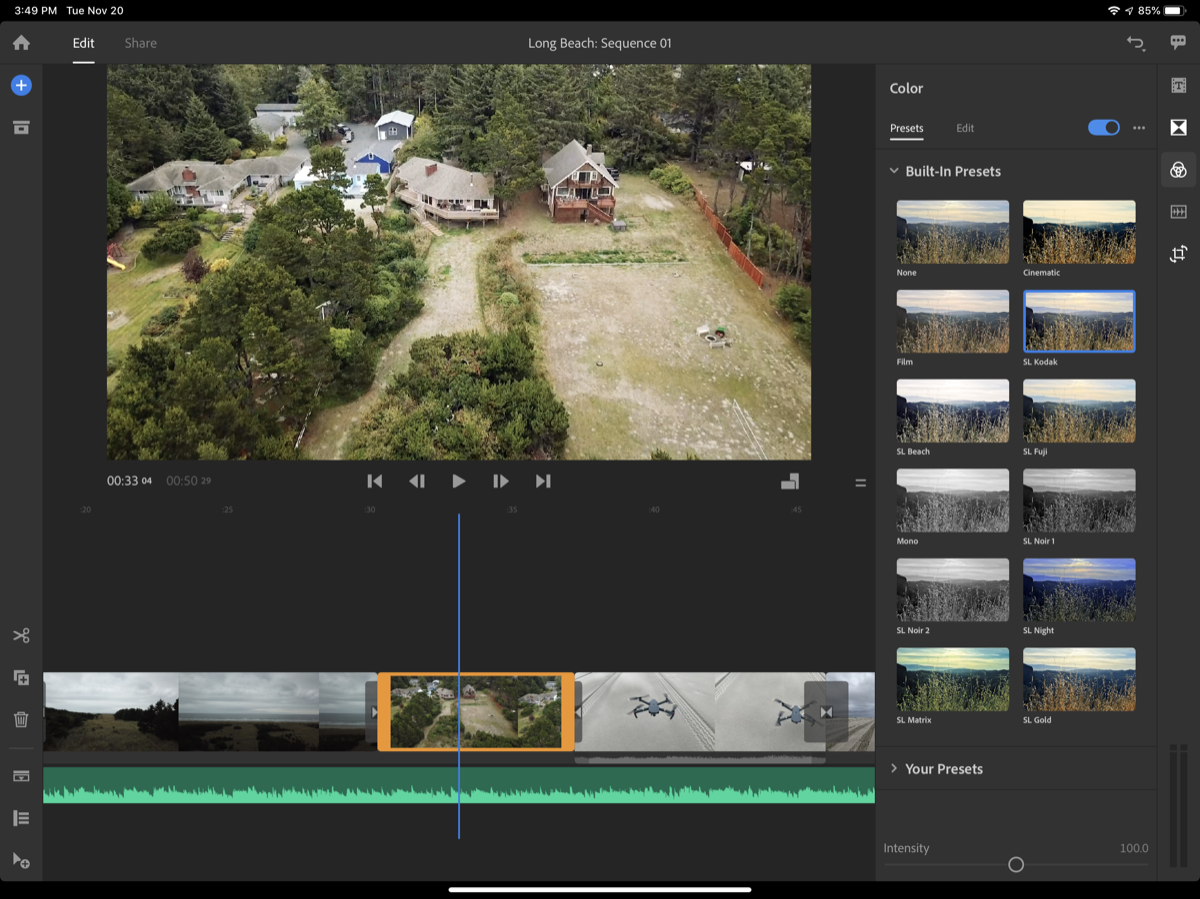The height and width of the screenshot is (899, 1200).
Task: Switch to the Share tab
Action: [140, 43]
